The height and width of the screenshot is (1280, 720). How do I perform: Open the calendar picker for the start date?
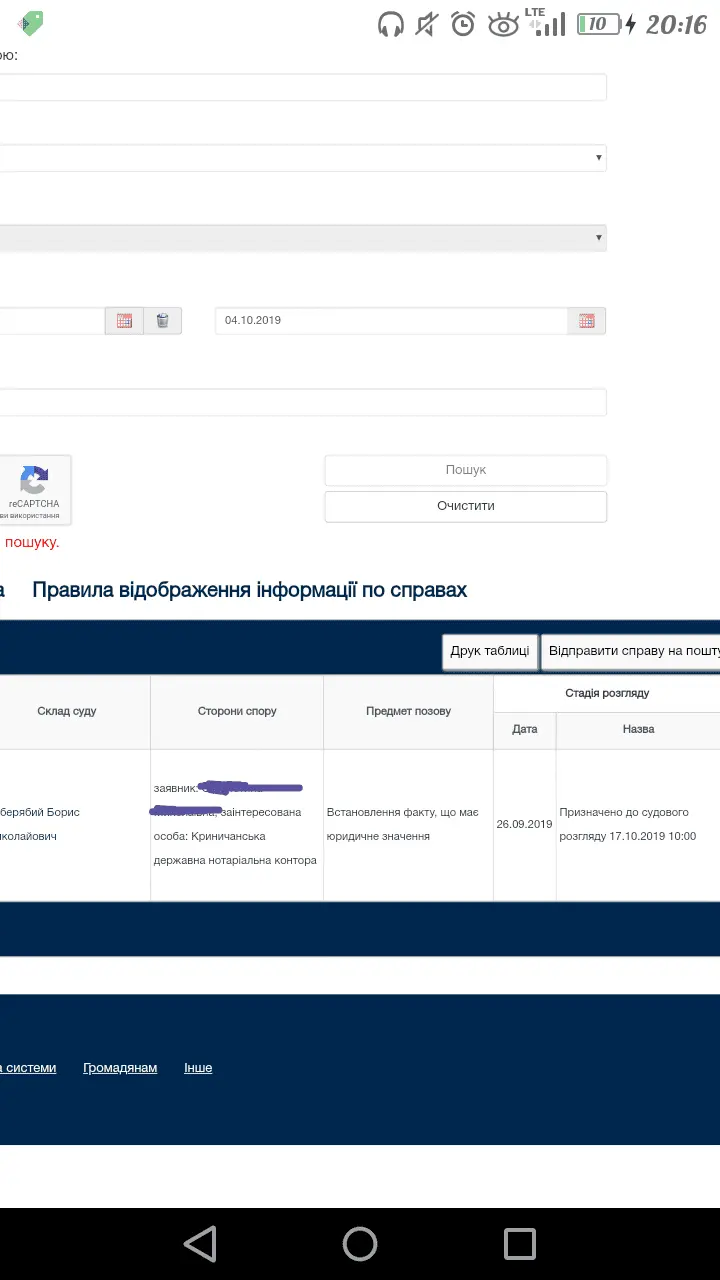coord(124,321)
